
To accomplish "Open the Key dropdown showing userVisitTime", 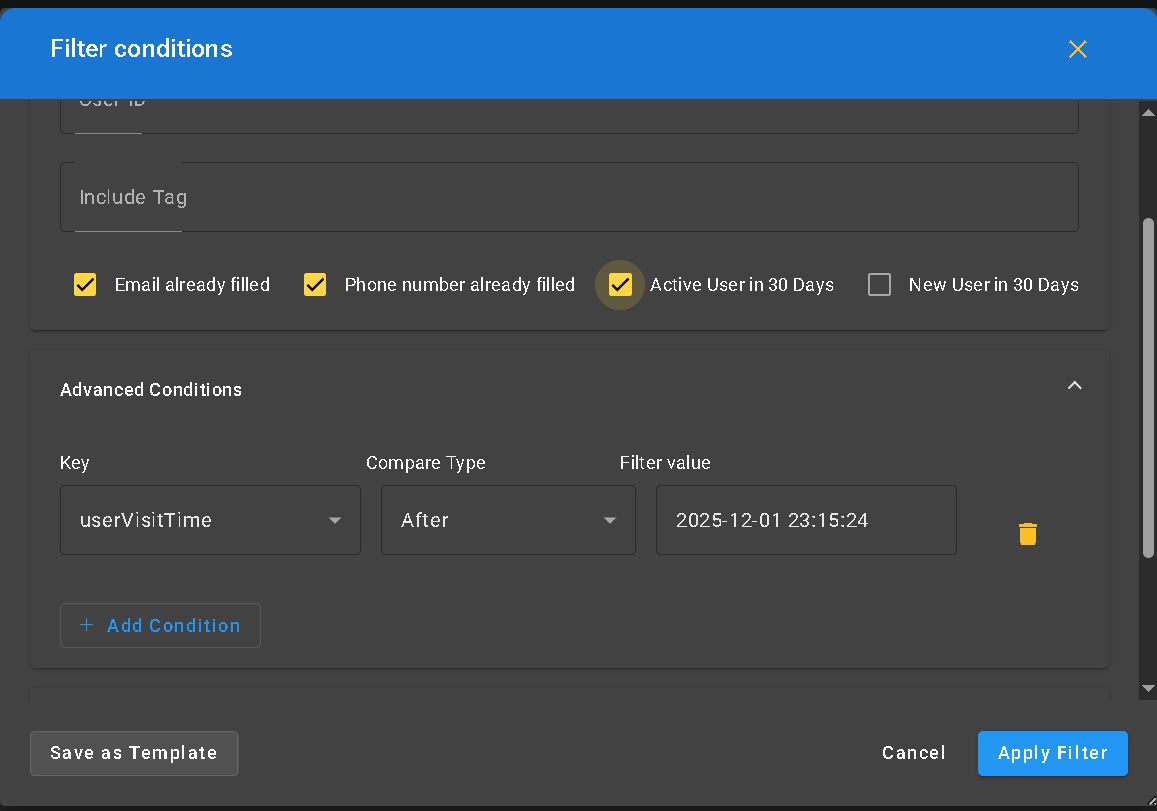I will pyautogui.click(x=210, y=520).
